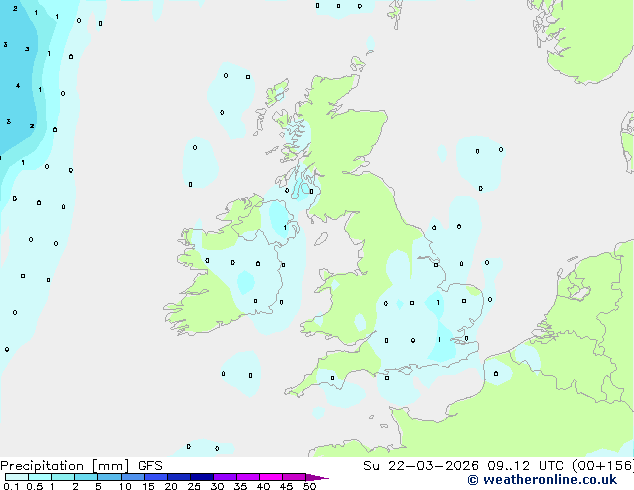This screenshot has width=634, height=490.
Task: Click the 2–5 mm legend swatch
Action: (86, 477)
